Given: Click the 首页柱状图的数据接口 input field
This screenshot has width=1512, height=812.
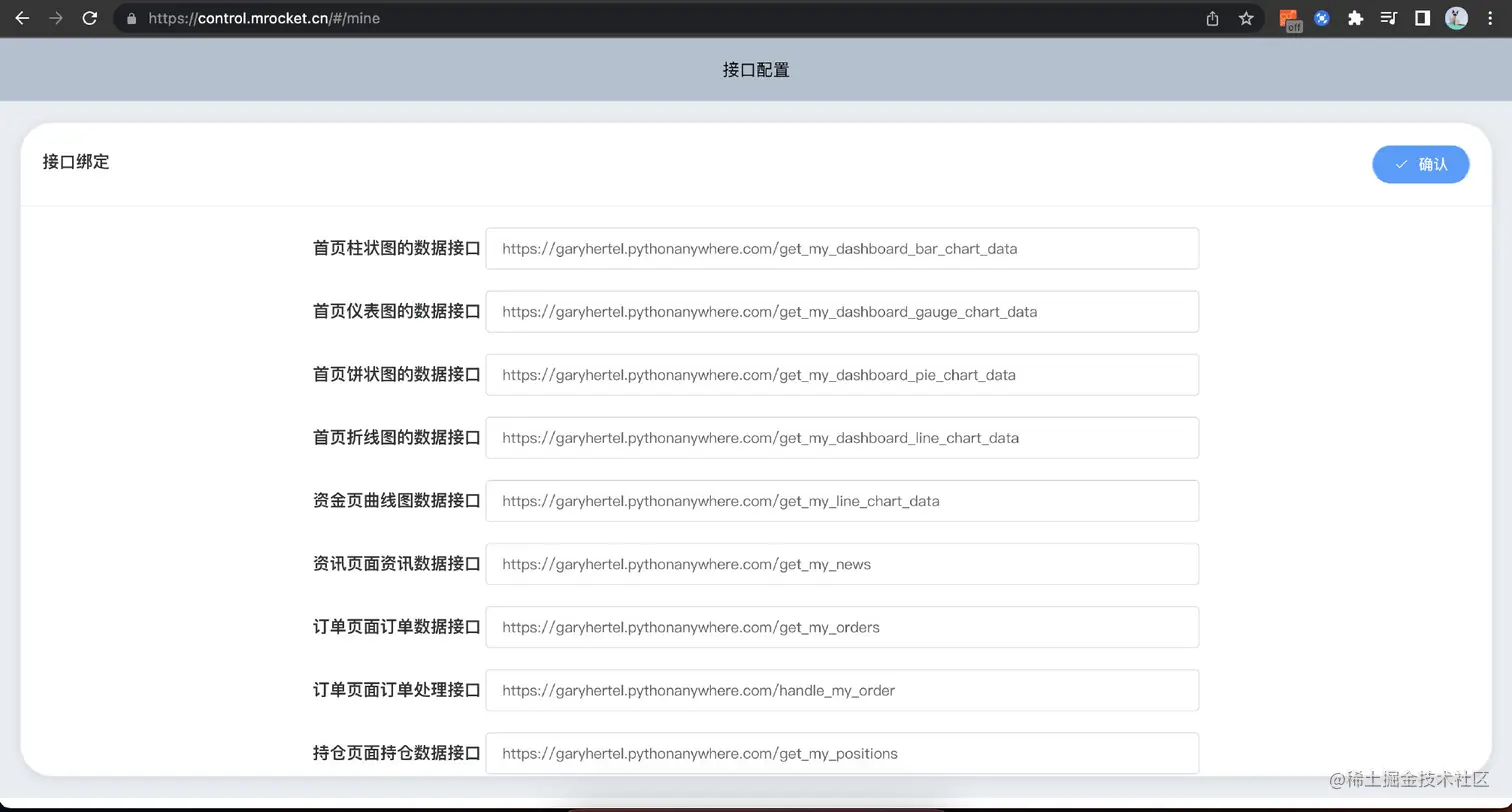Looking at the screenshot, I should point(842,248).
